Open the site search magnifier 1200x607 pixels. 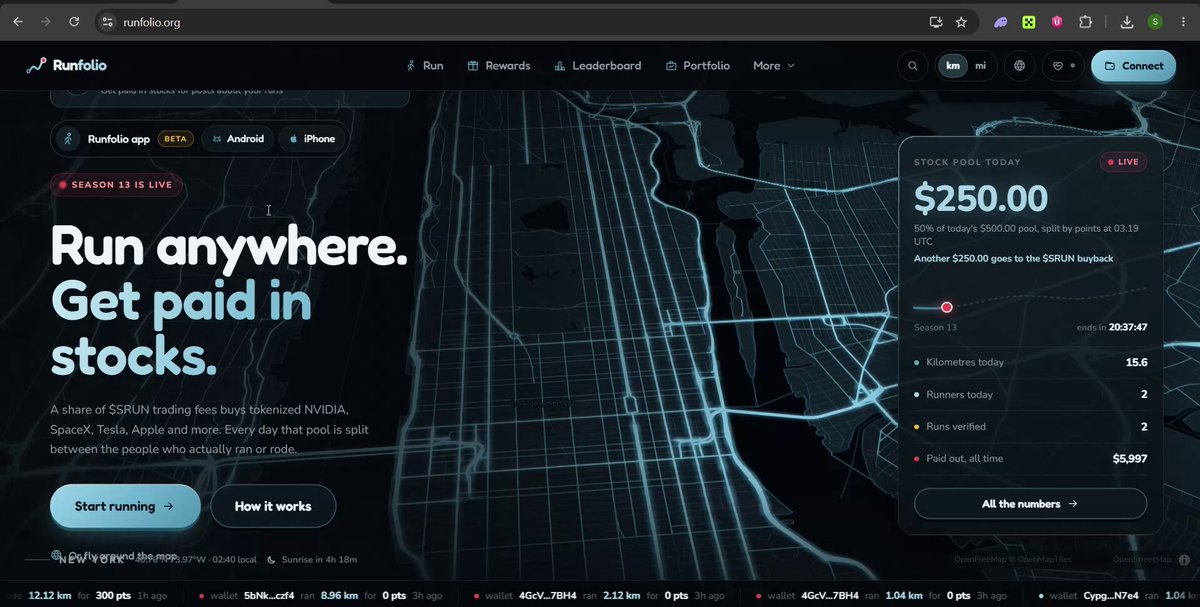coord(913,66)
